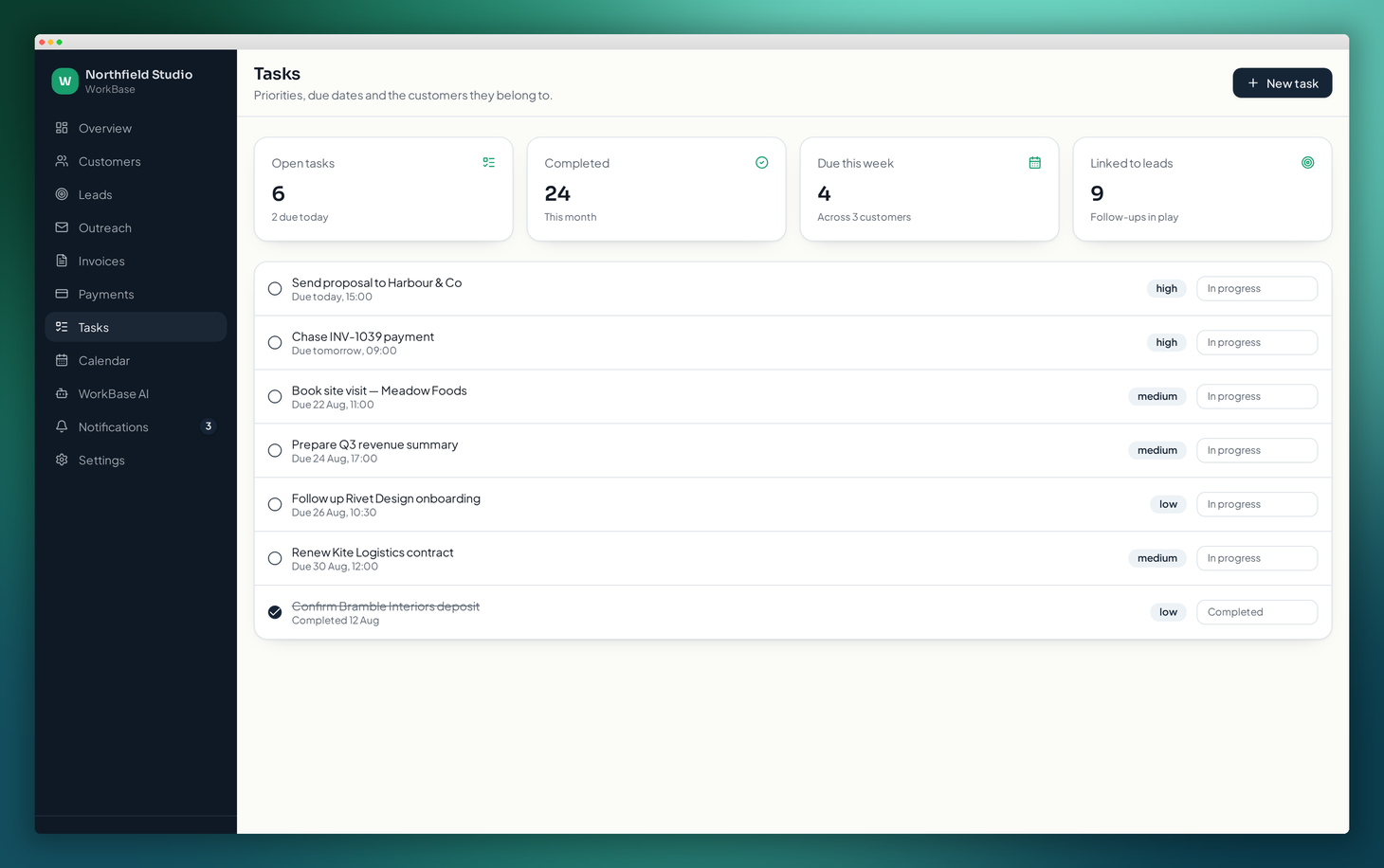Image resolution: width=1384 pixels, height=868 pixels.
Task: Open WorkBase AI from sidebar
Action: click(136, 393)
